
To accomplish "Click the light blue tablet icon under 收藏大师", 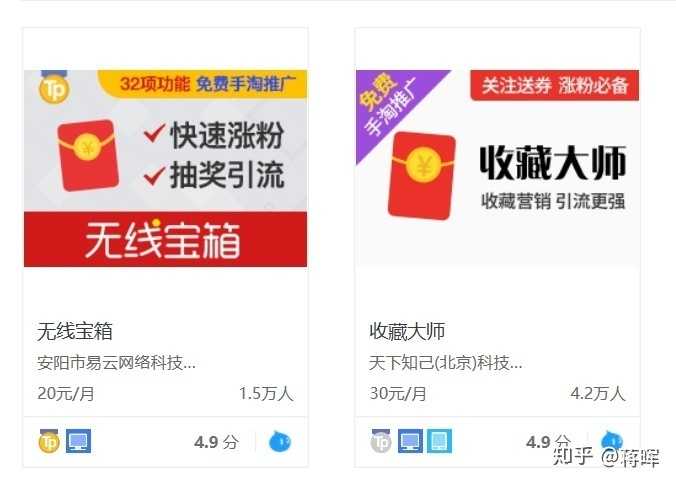I will (439, 441).
